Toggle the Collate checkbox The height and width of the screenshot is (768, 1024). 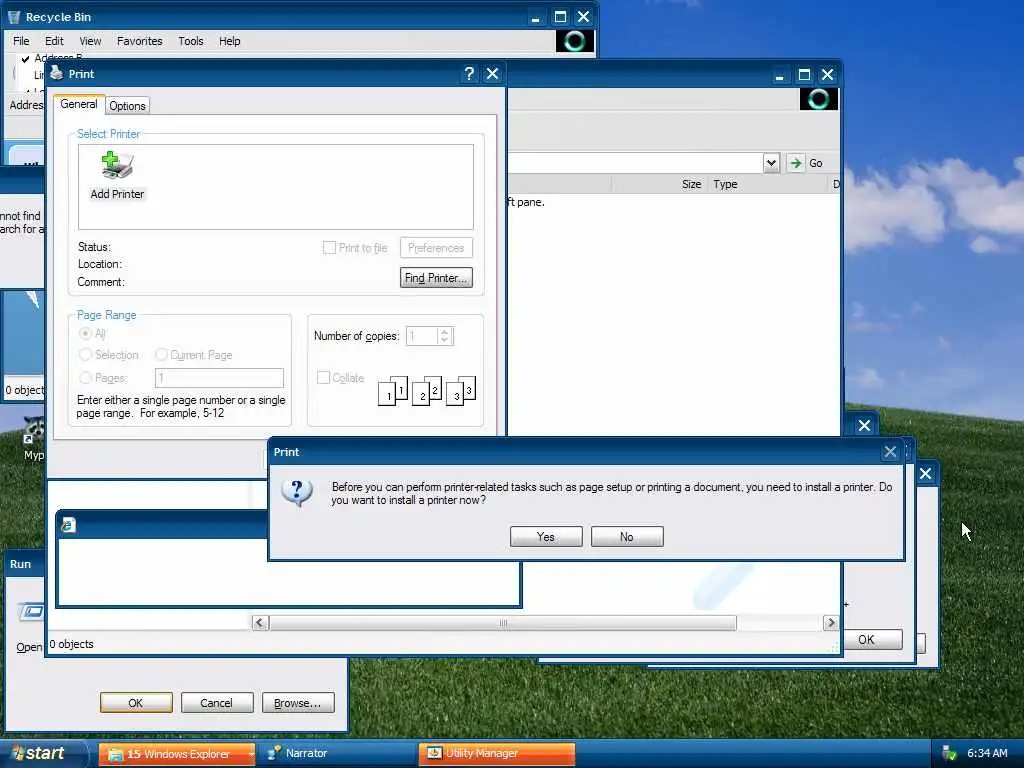[323, 377]
